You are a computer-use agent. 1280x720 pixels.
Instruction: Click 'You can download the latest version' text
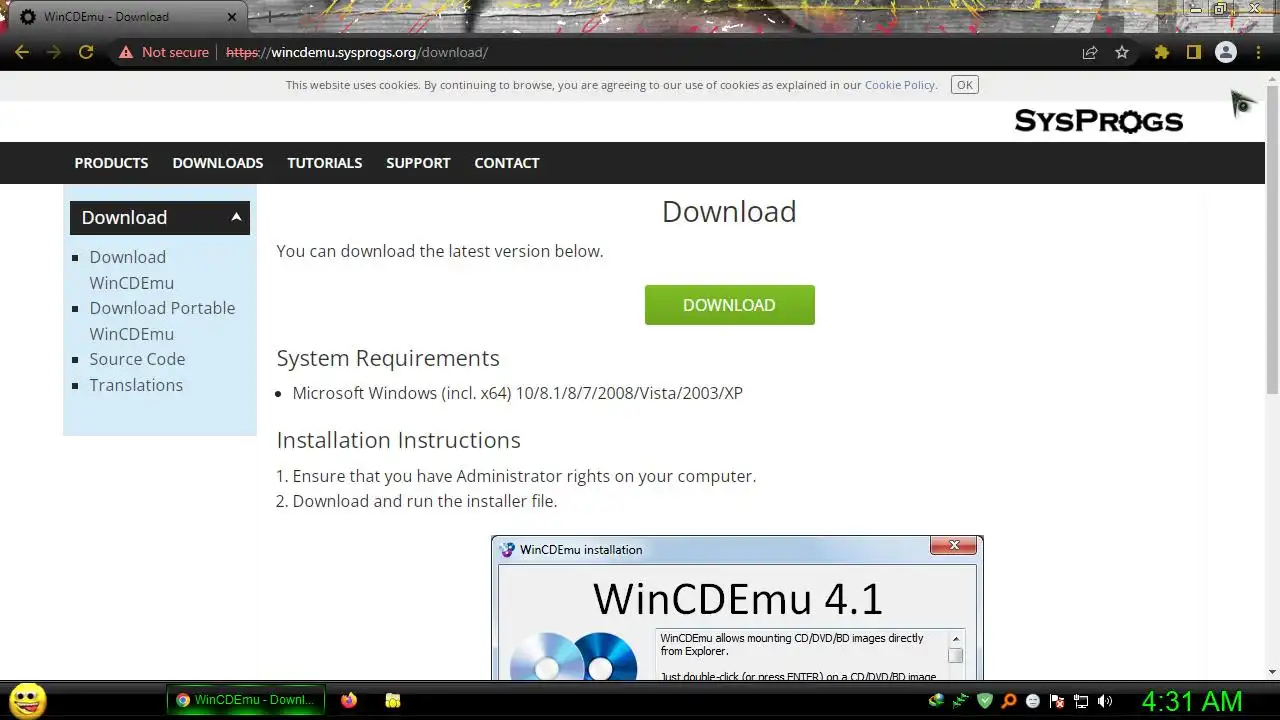click(x=440, y=251)
